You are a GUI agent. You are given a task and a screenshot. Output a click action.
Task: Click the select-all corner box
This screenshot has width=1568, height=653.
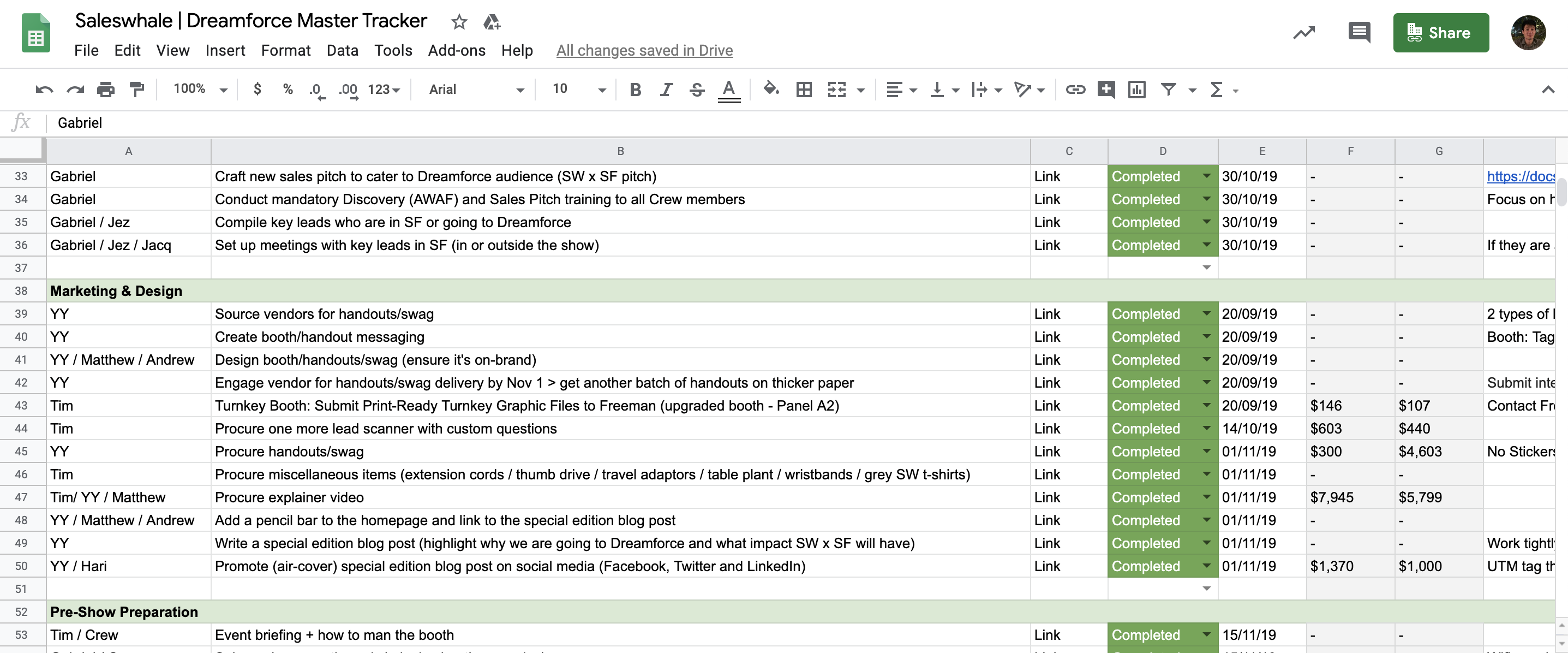tap(22, 151)
